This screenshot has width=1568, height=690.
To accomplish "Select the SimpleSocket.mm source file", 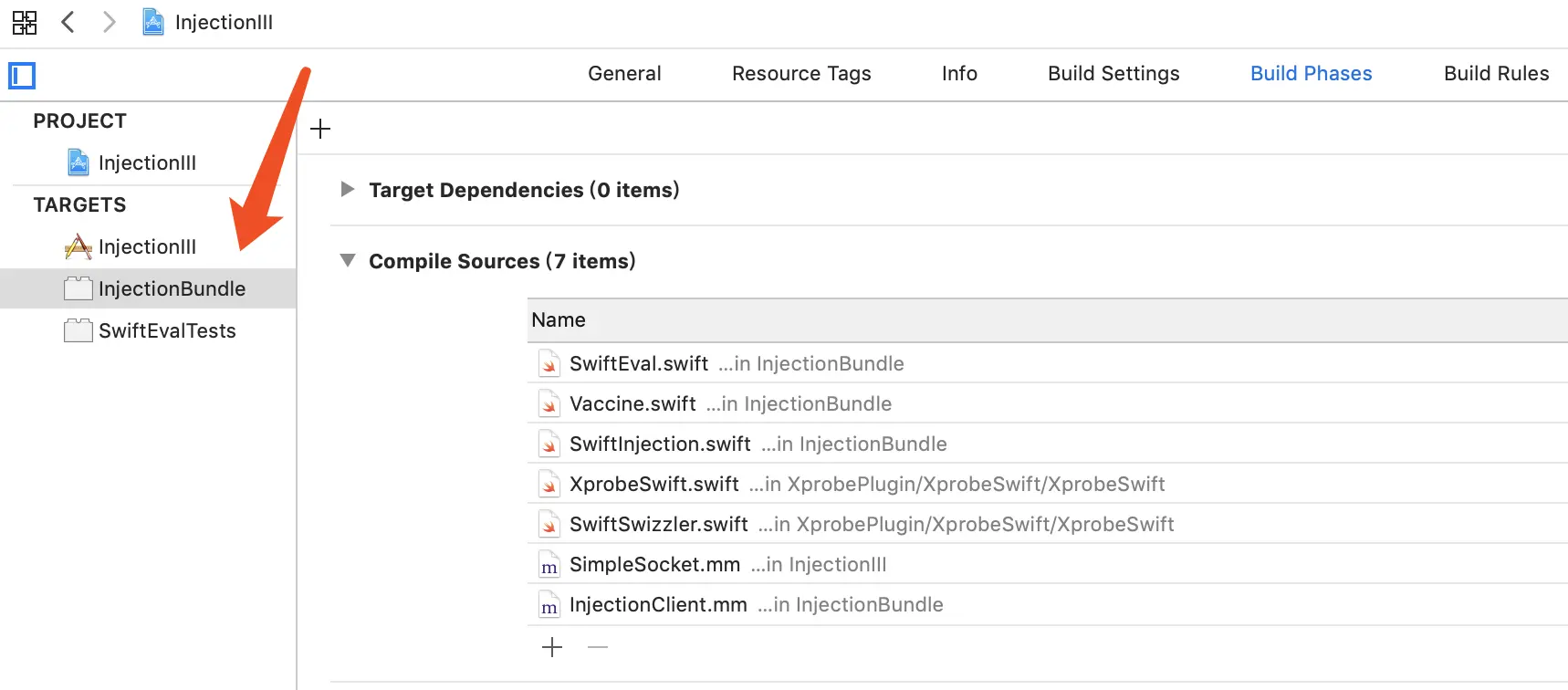I will 654,565.
